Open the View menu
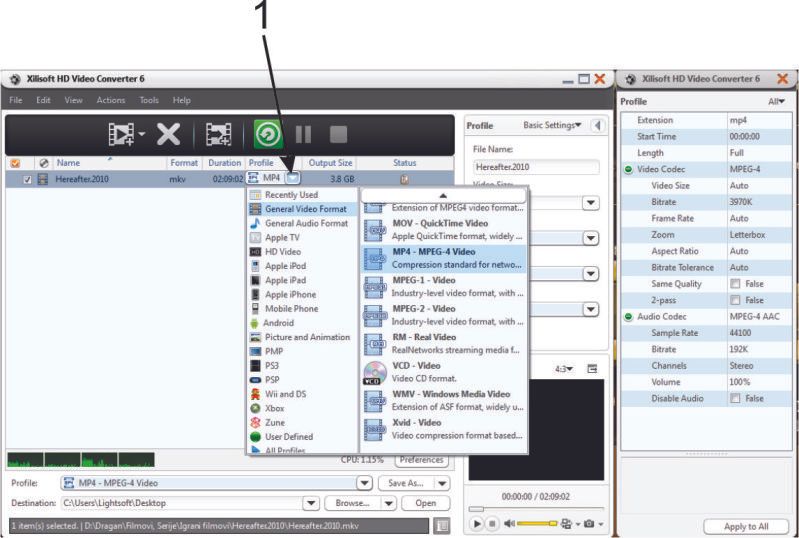Viewport: 799px width, 538px height. click(73, 100)
